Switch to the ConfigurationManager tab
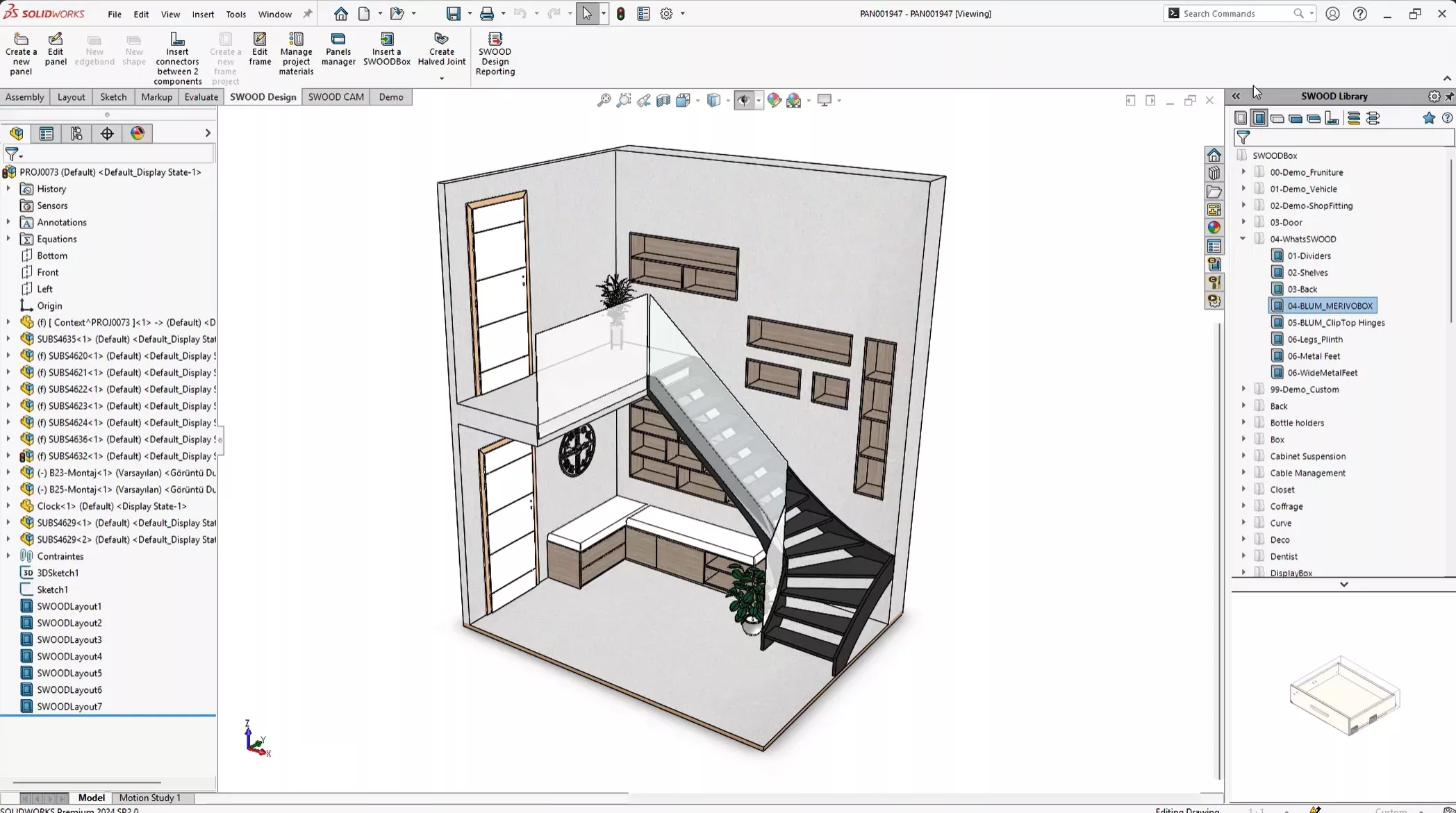 76,133
